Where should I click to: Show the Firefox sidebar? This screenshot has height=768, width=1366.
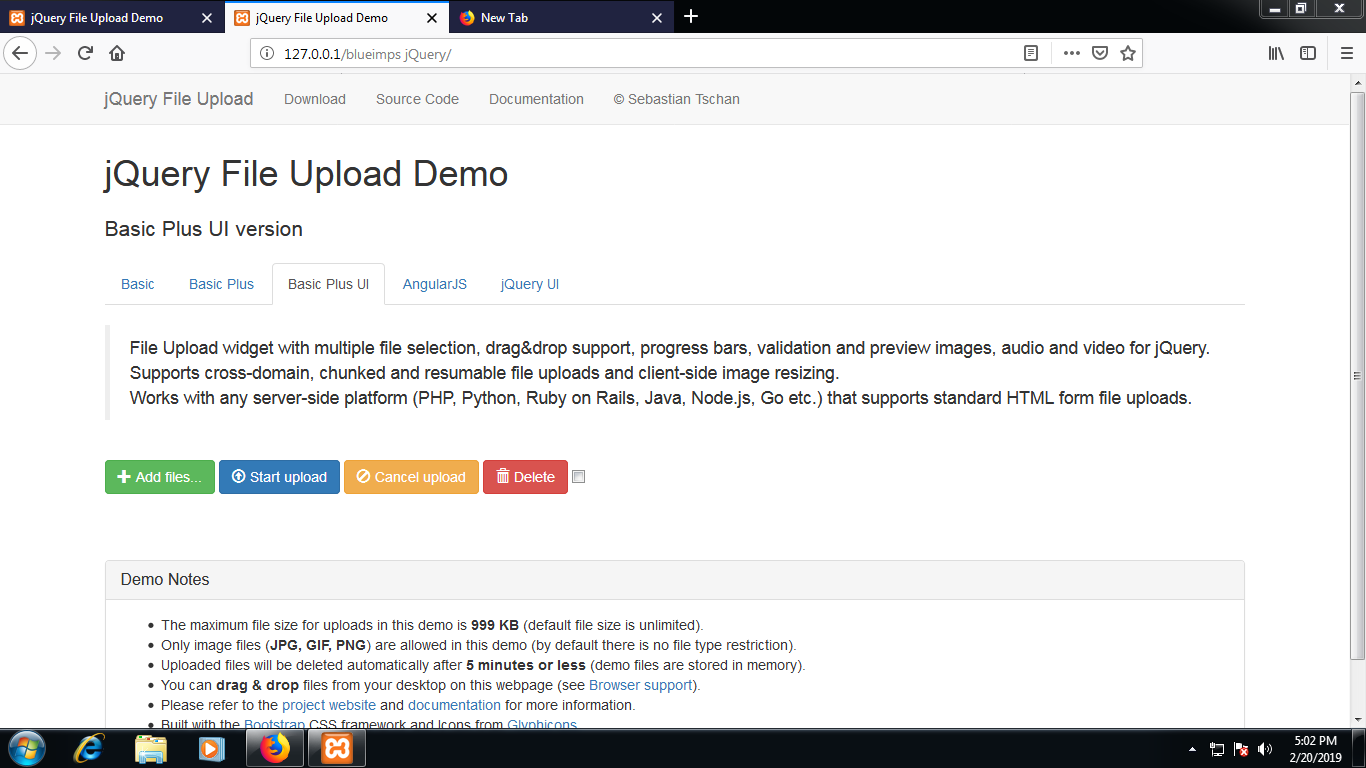click(1308, 53)
